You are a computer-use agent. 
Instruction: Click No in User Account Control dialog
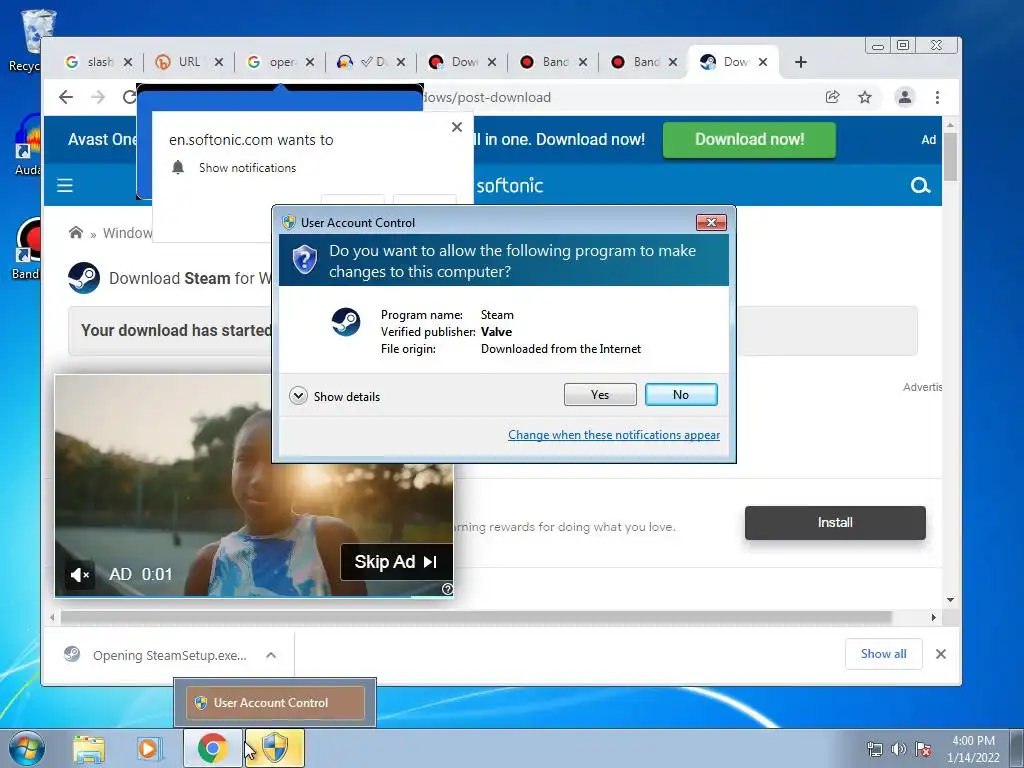680,394
